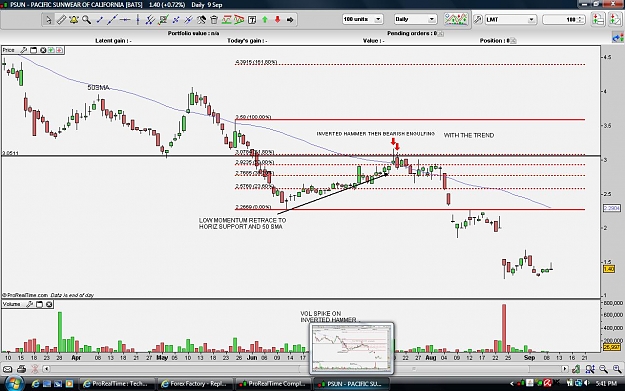Increase quantity with the stepper arrow
The image size is (625, 391).
[581, 17]
